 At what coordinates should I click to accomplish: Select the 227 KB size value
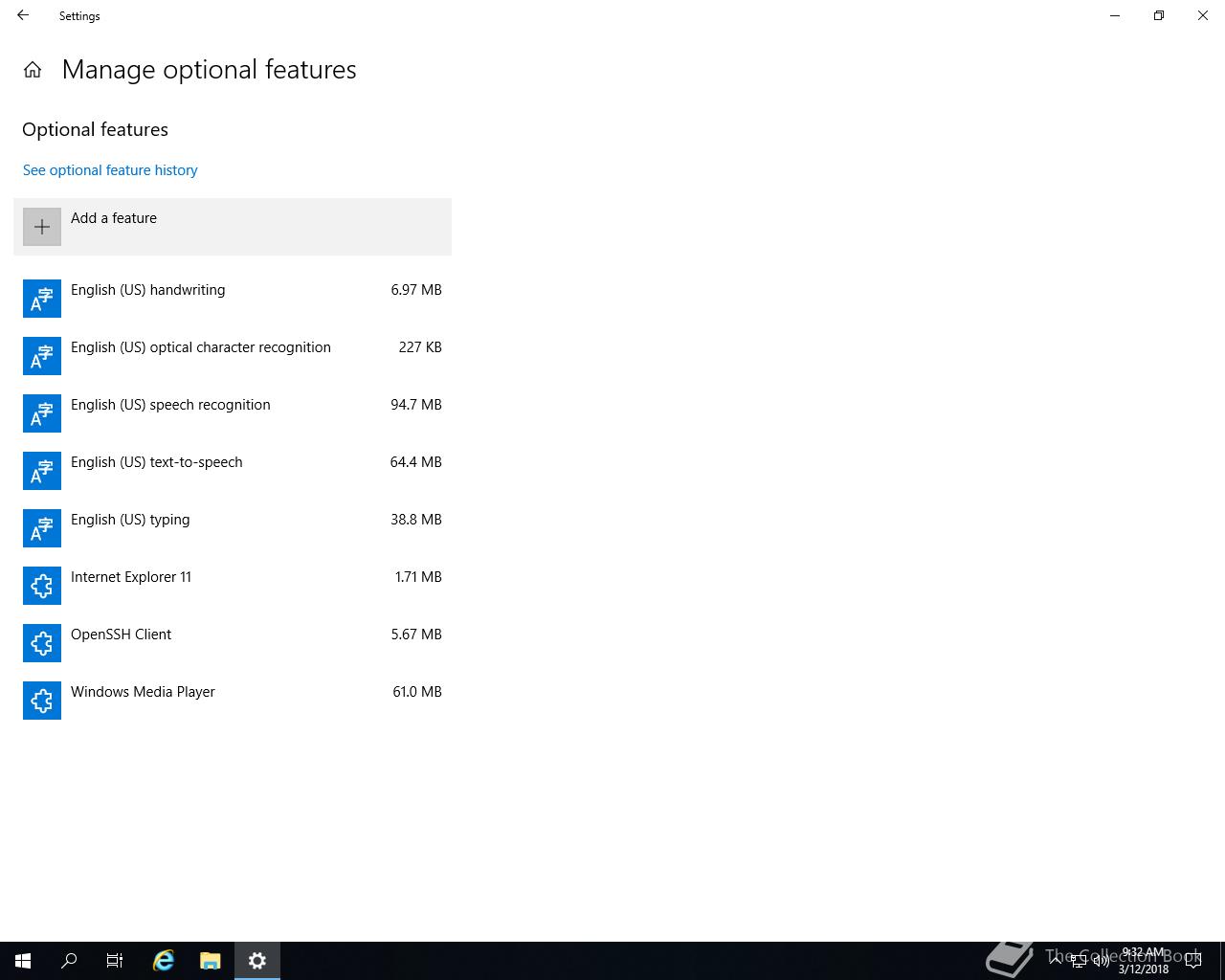[420, 347]
